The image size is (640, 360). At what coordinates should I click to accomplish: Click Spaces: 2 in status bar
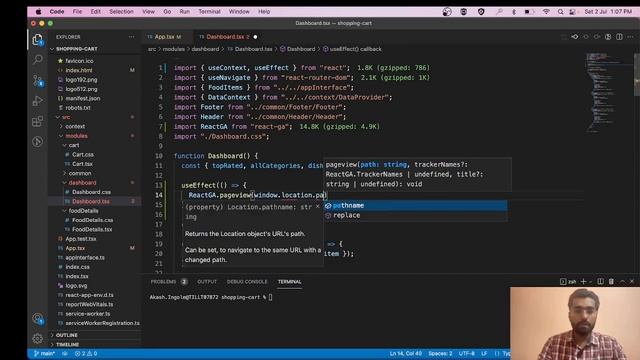(440, 353)
